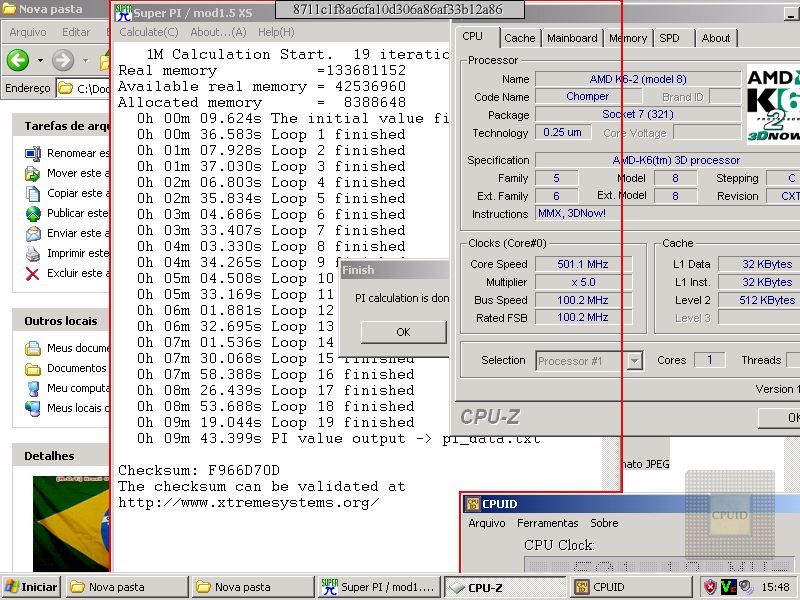Open Sobre menu in CPUID window
Screen dimensions: 800x600
(604, 523)
